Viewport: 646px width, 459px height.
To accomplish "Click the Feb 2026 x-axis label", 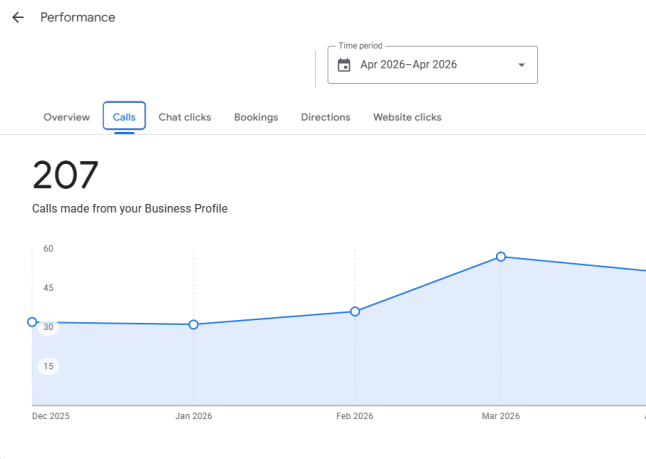I will coord(355,416).
